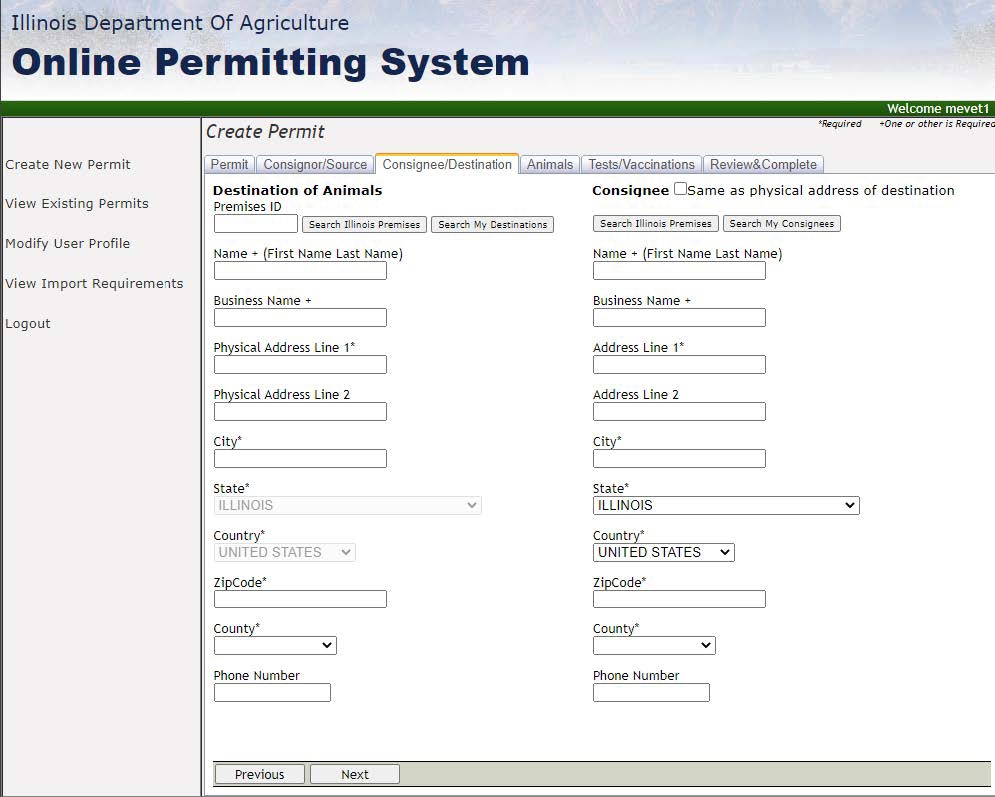Focus the Premises ID input field
Image resolution: width=995 pixels, height=797 pixels.
(256, 224)
